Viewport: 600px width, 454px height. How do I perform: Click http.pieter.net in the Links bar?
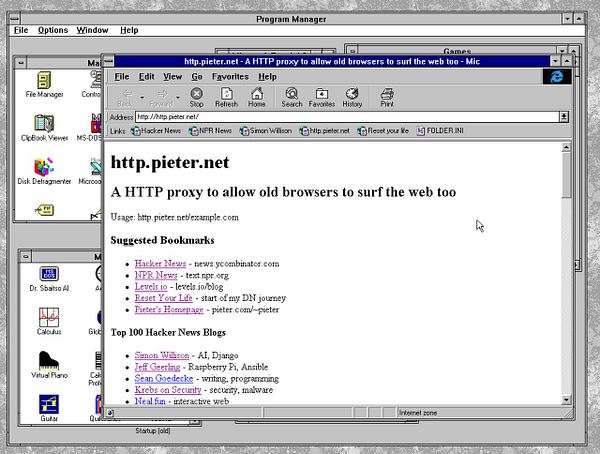click(324, 131)
